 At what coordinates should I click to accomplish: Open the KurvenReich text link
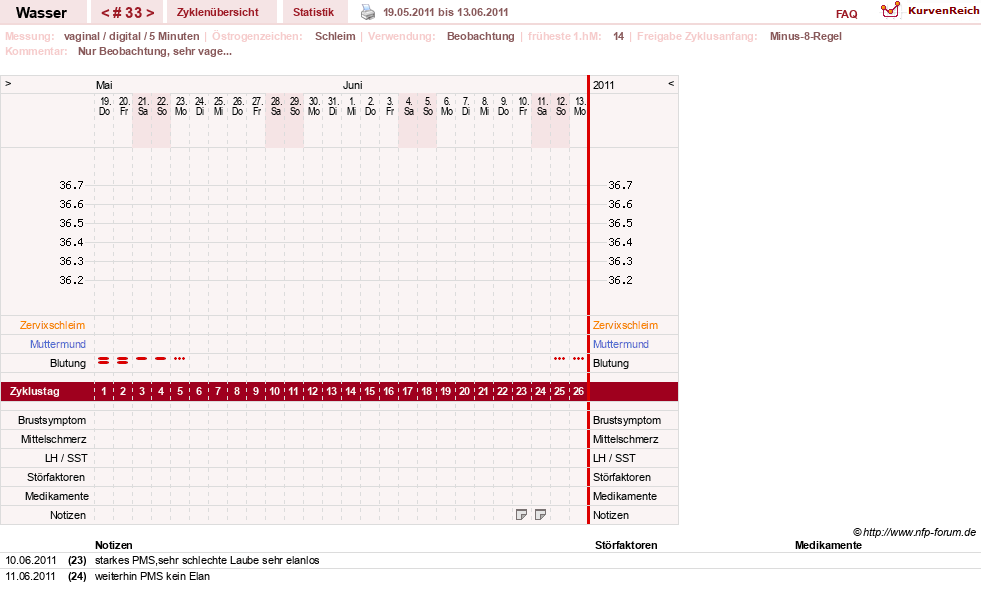tap(943, 11)
